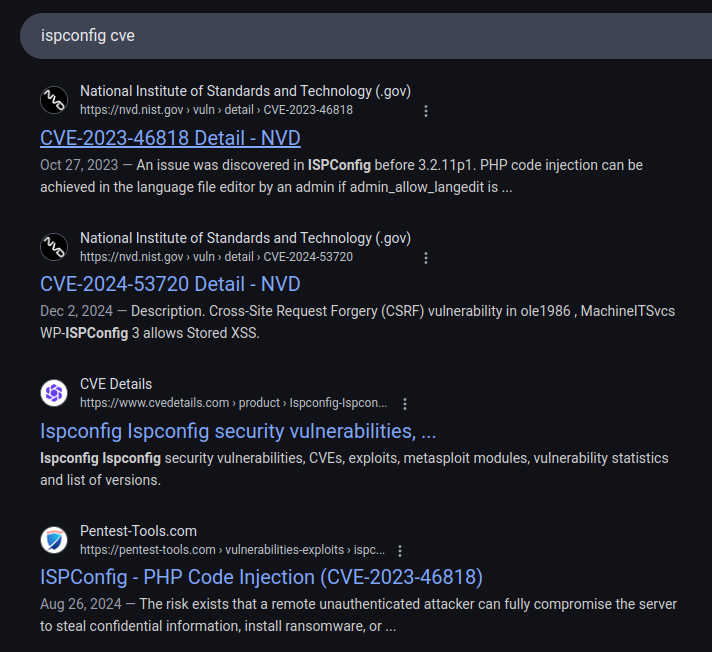This screenshot has height=652, width=712.
Task: Open the three-dot options for the pentest-tools.com result
Action: [400, 551]
